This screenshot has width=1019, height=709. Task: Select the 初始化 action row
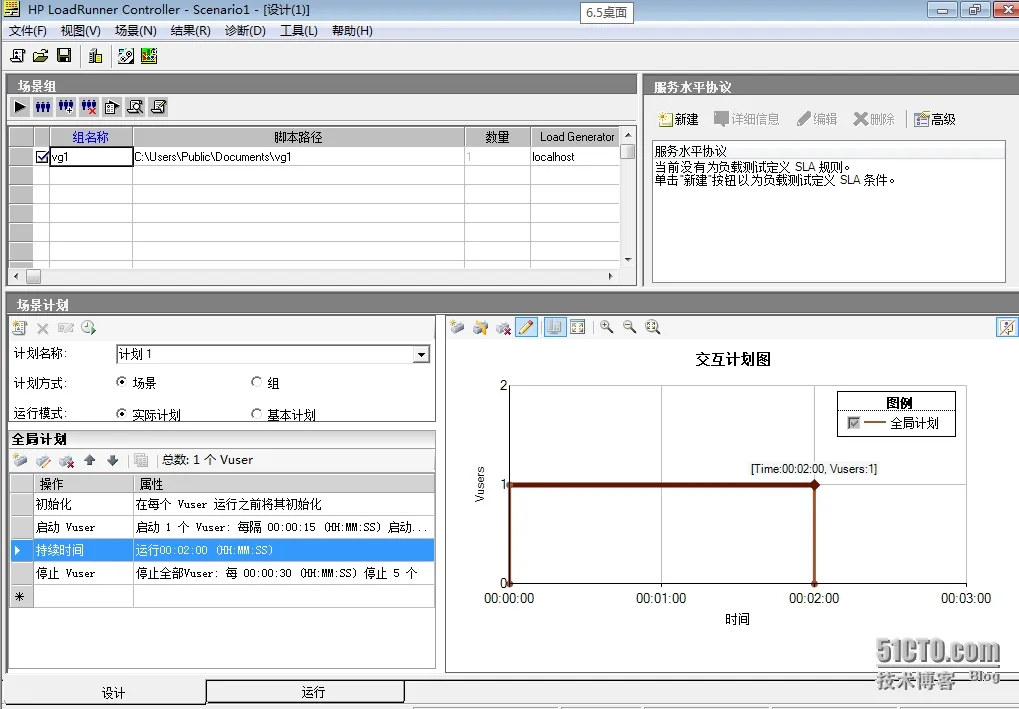[222, 504]
